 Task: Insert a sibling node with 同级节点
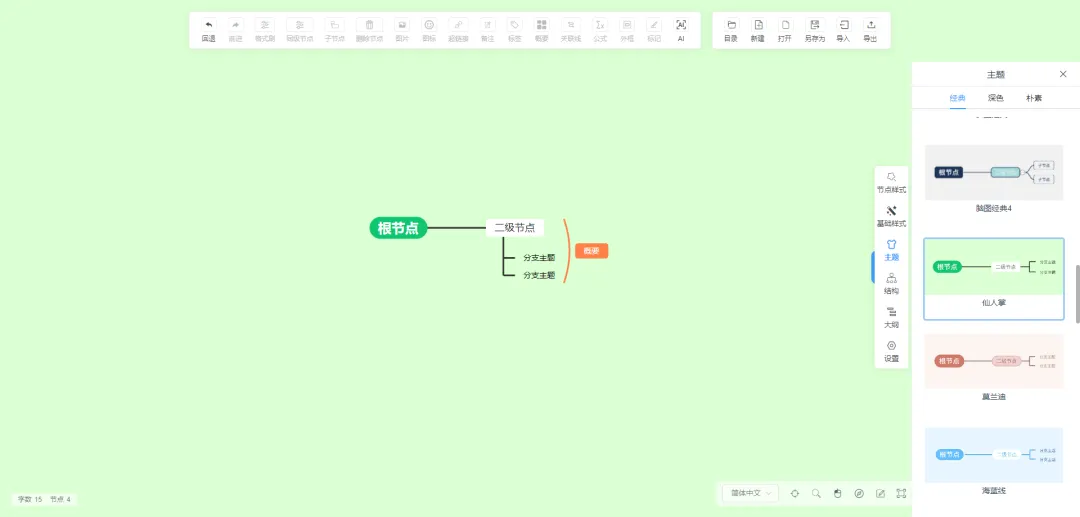(x=300, y=25)
